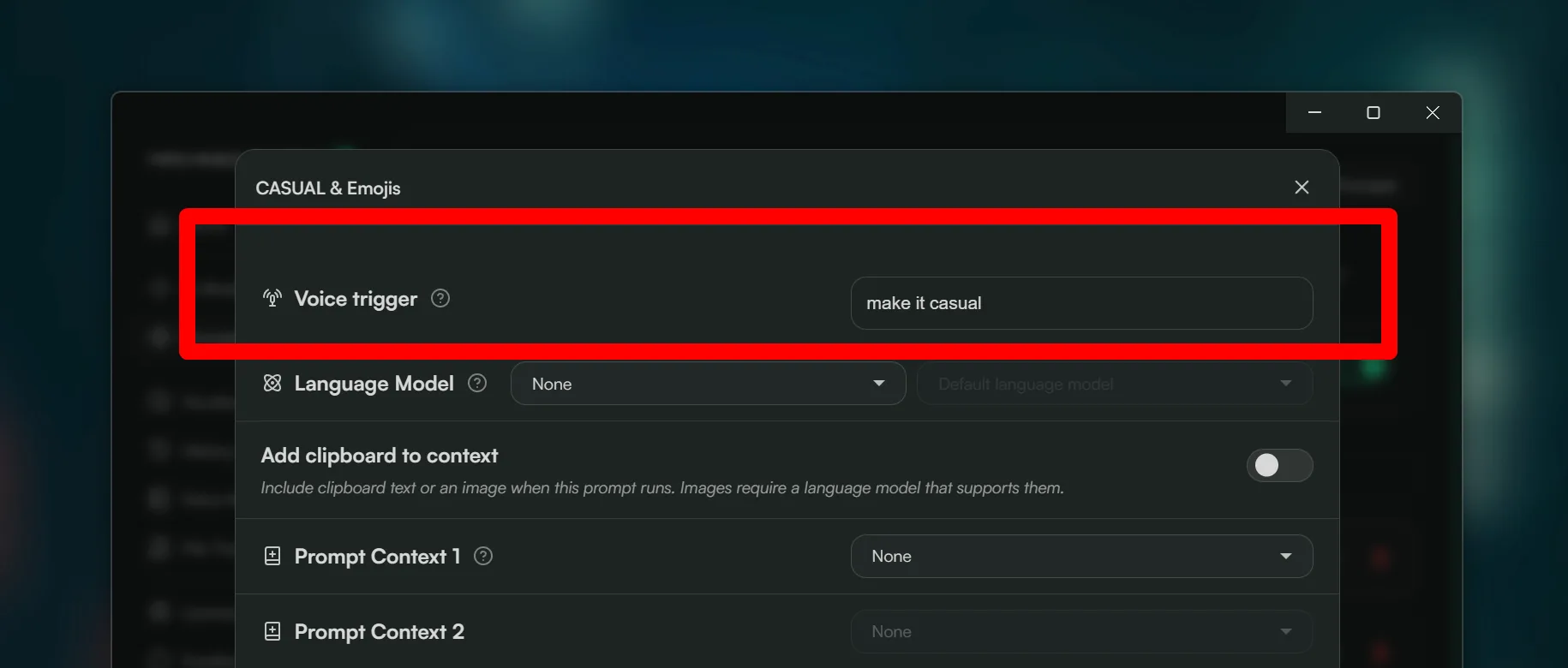Open the Language Model None dropdown
This screenshot has width=1568, height=668.
(x=708, y=384)
